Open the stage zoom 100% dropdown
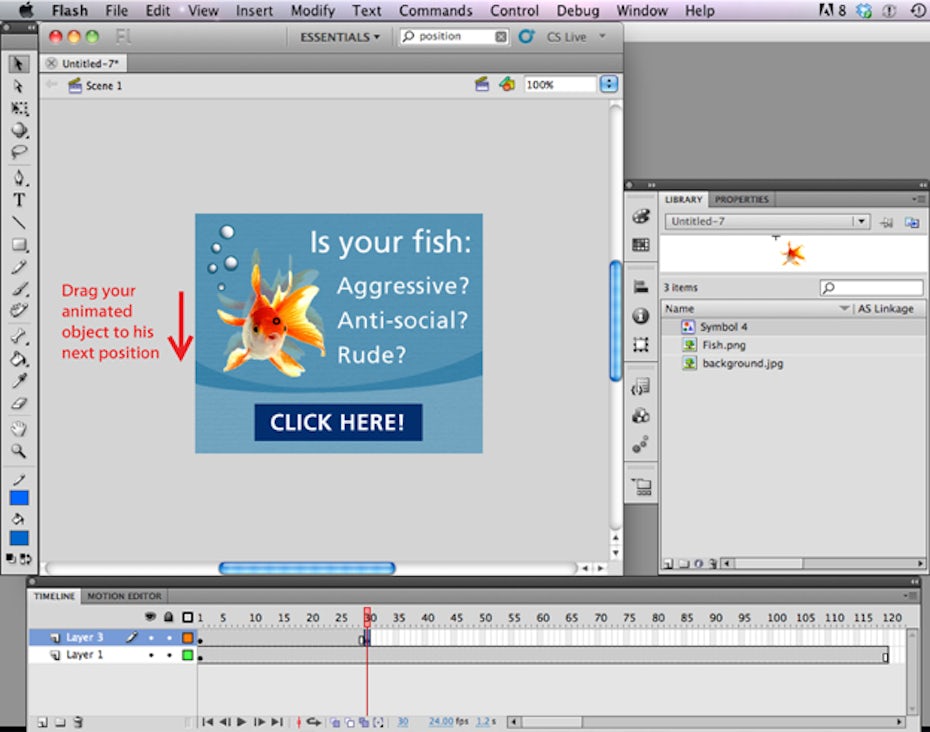930x732 pixels. click(609, 85)
